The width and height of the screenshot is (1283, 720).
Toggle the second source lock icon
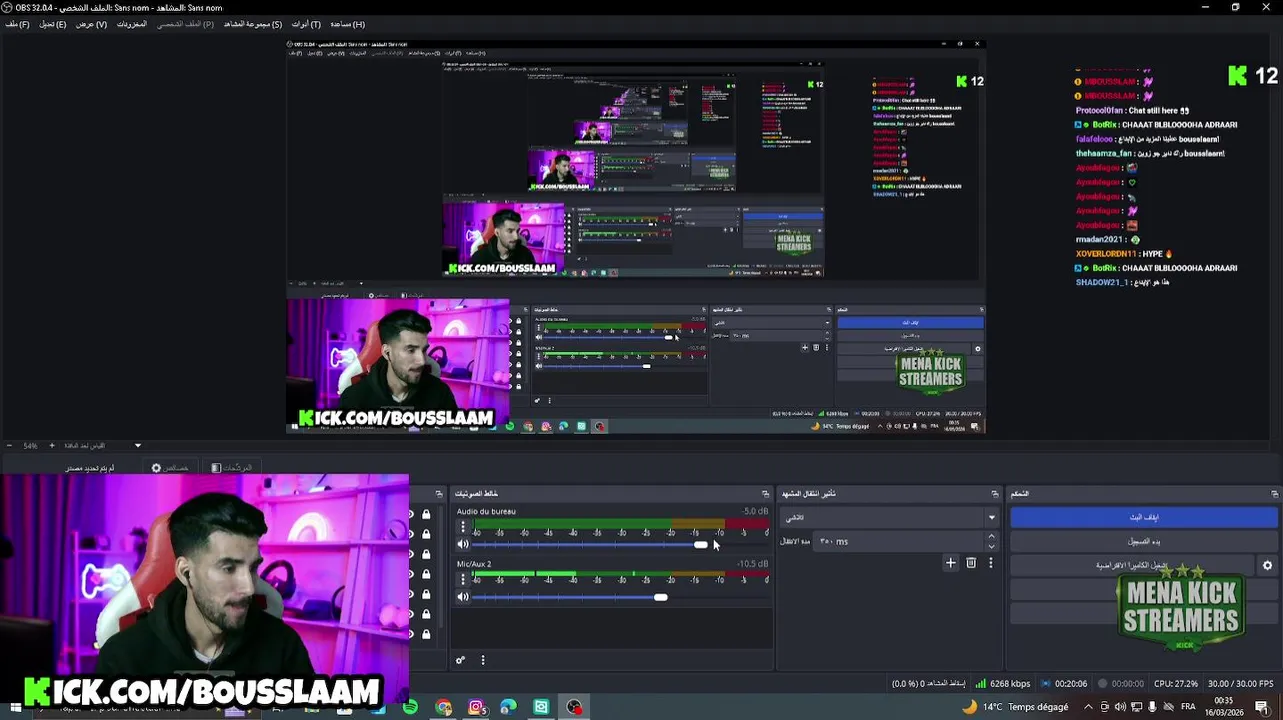(426, 535)
